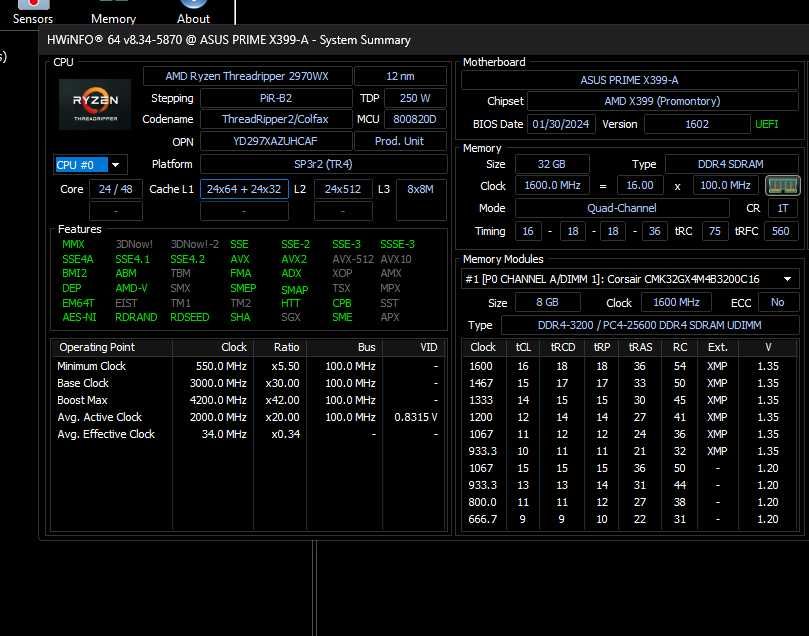Click the greyed AVX-512 feature label
Screen dimensions: 809x636
pos(353,259)
